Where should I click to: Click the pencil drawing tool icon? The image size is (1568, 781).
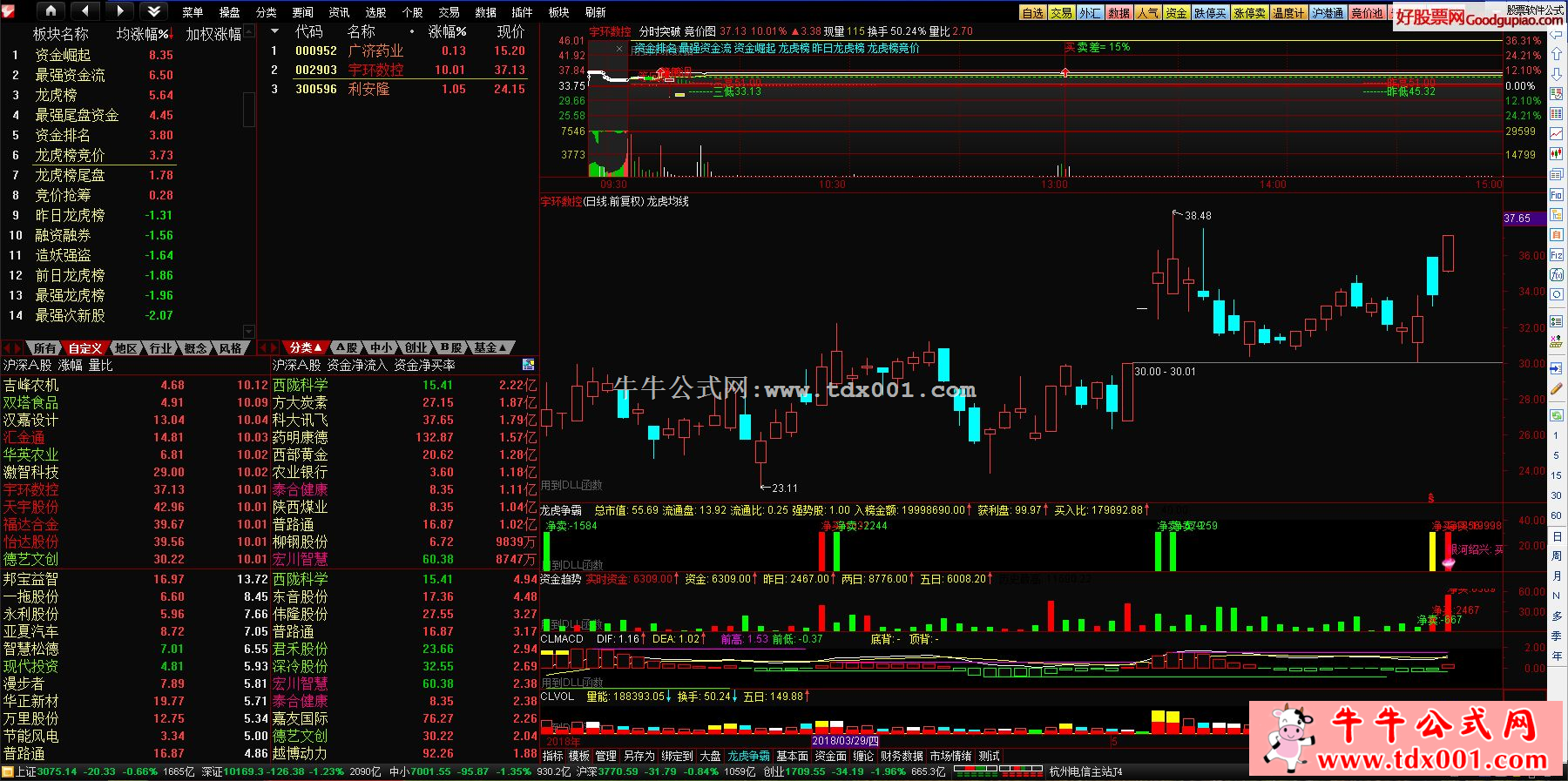tap(1557, 388)
